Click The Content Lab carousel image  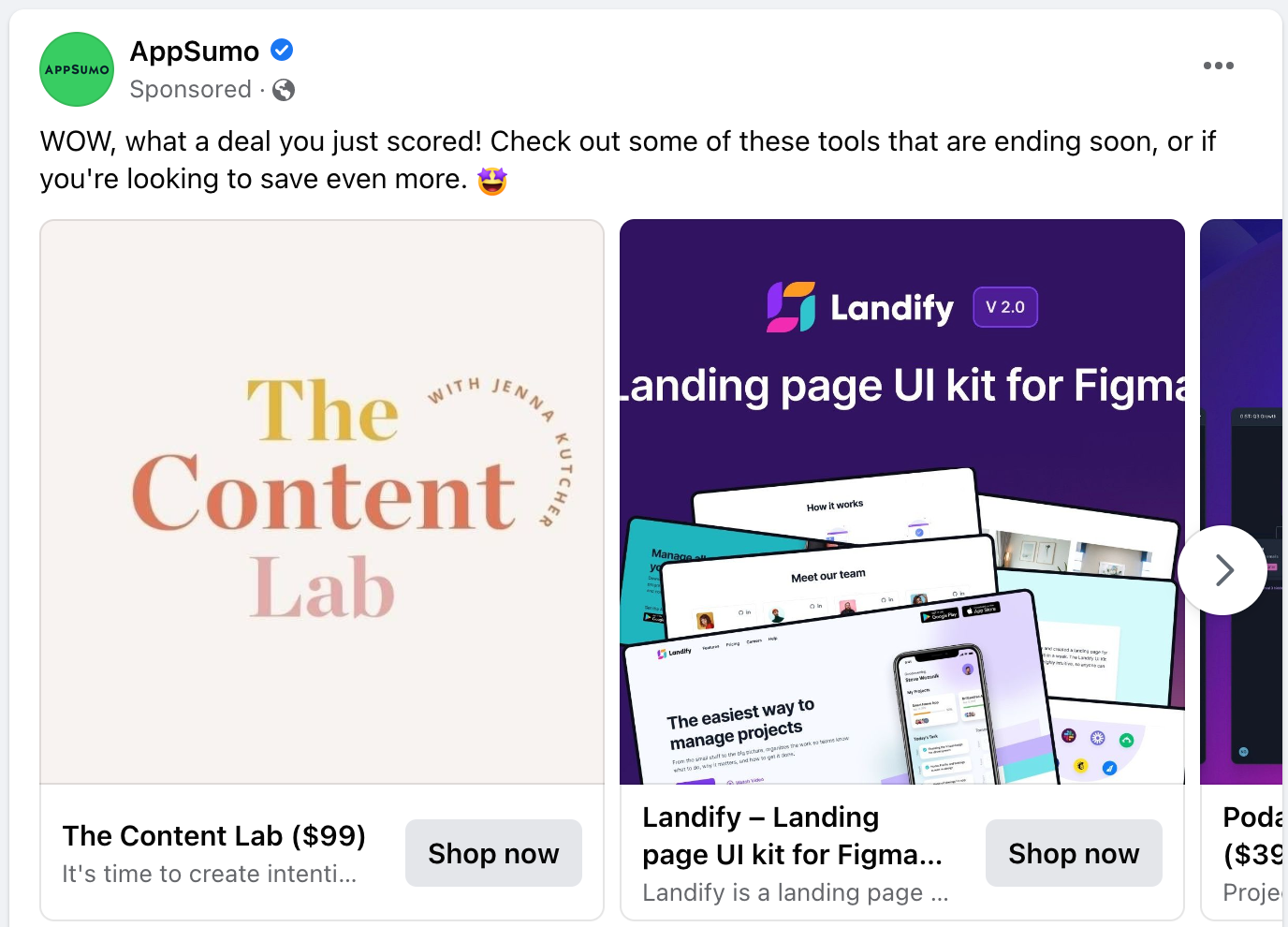coord(321,502)
